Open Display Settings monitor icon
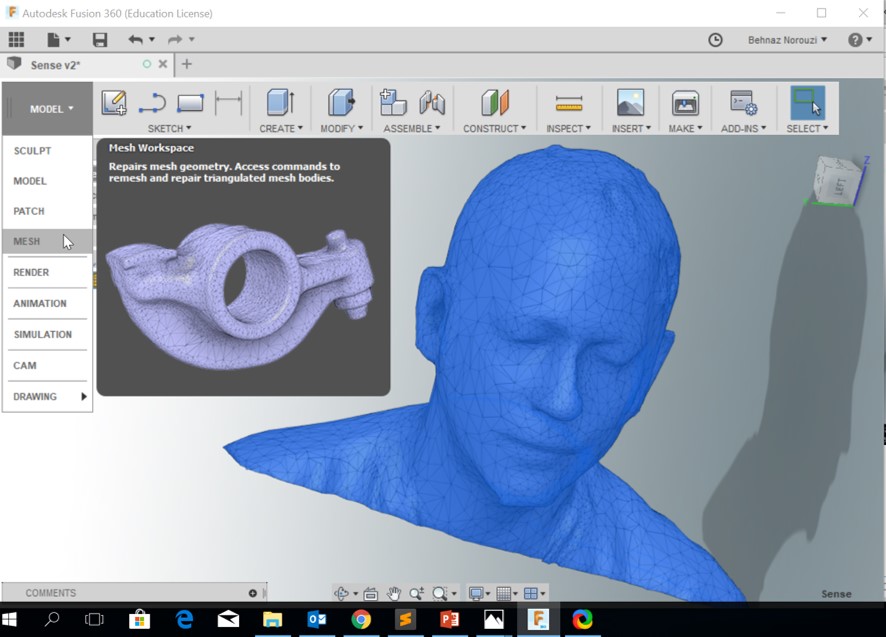The image size is (886, 637). [476, 593]
